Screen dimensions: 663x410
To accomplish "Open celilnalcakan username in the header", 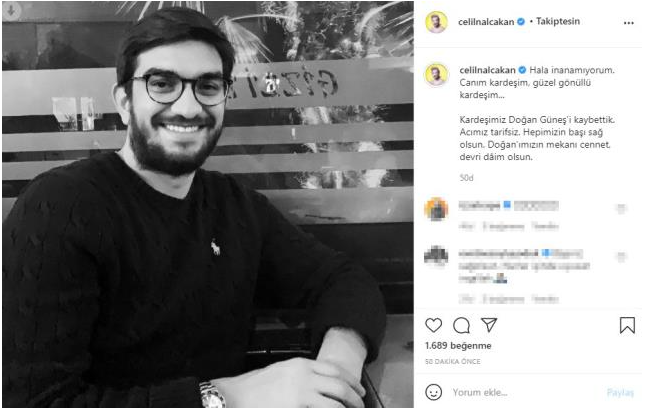I will click(486, 22).
